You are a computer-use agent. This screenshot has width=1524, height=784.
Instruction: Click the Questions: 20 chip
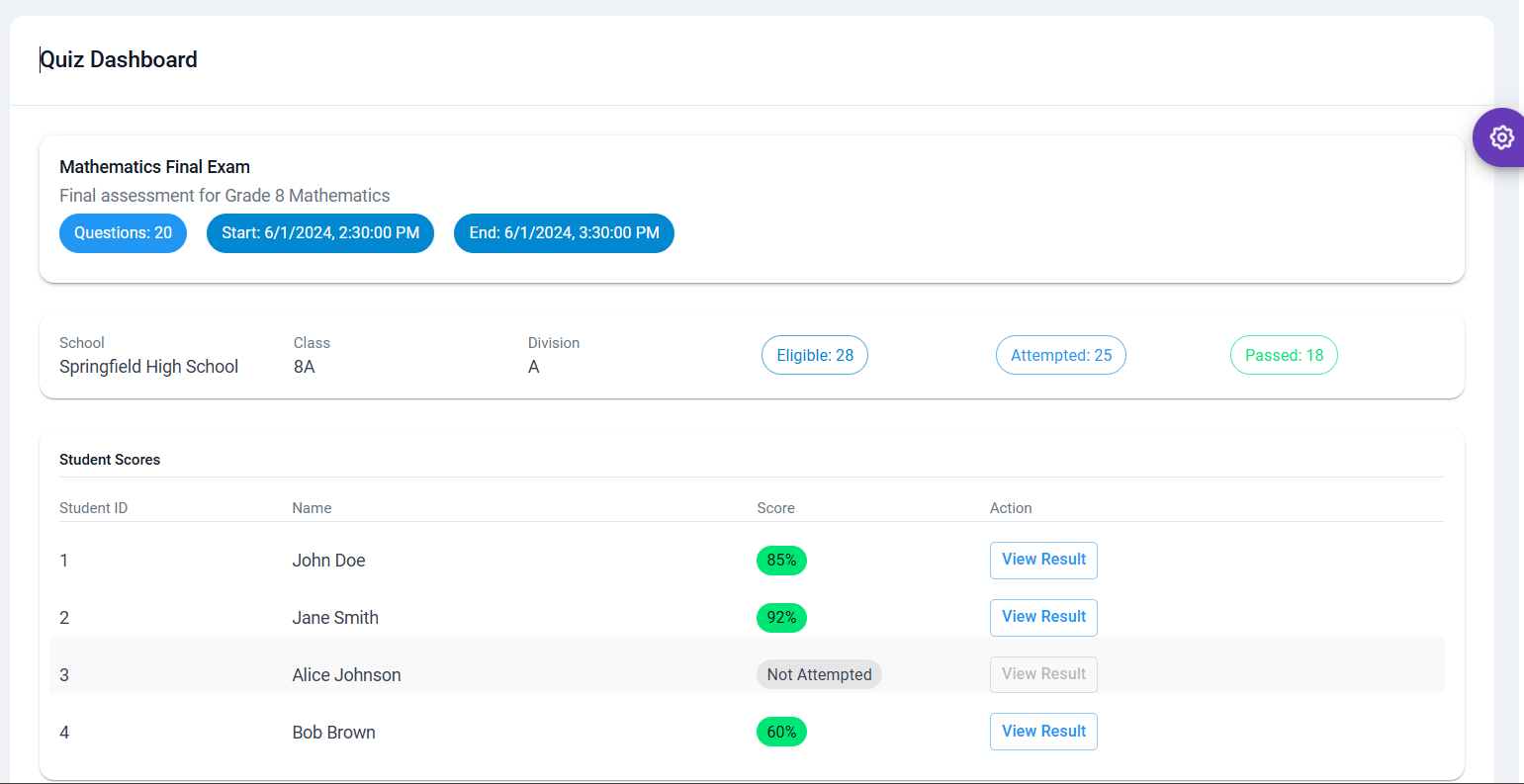[x=123, y=233]
